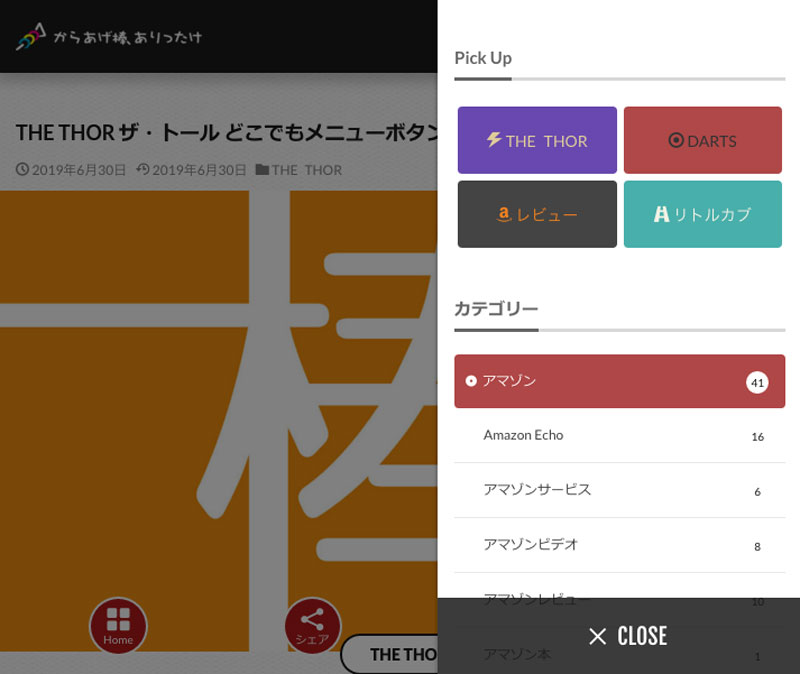The width and height of the screenshot is (800, 674).
Task: Click the first 2019年6月30日 publish date
Action: (x=79, y=170)
